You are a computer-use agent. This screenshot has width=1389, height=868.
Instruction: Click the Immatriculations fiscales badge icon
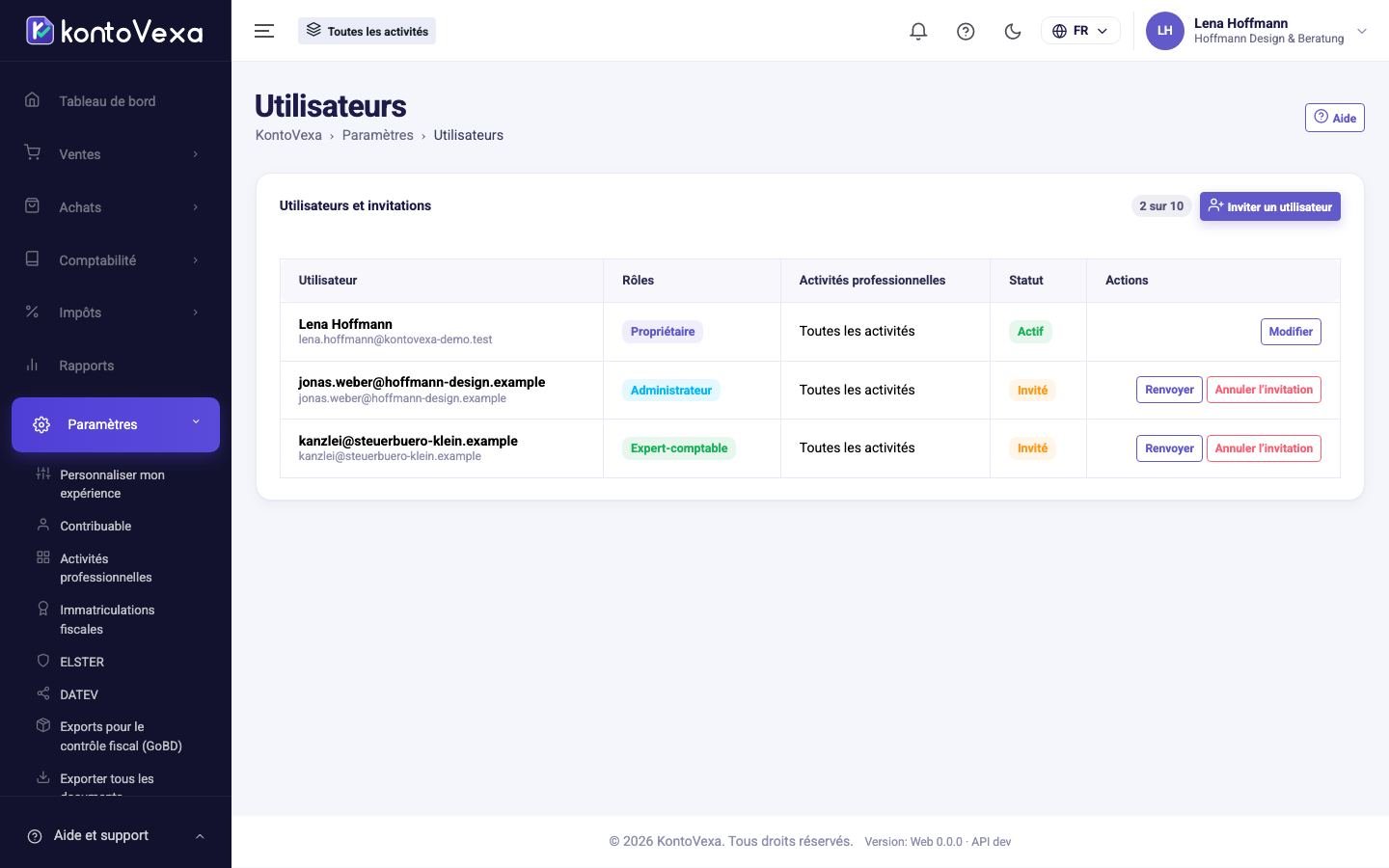click(x=42, y=609)
